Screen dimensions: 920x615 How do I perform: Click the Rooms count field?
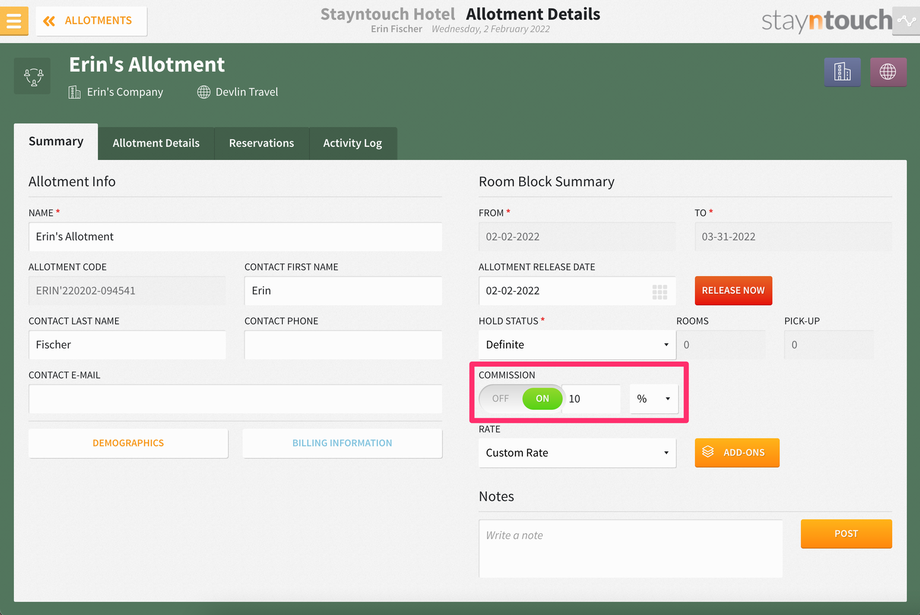click(721, 344)
